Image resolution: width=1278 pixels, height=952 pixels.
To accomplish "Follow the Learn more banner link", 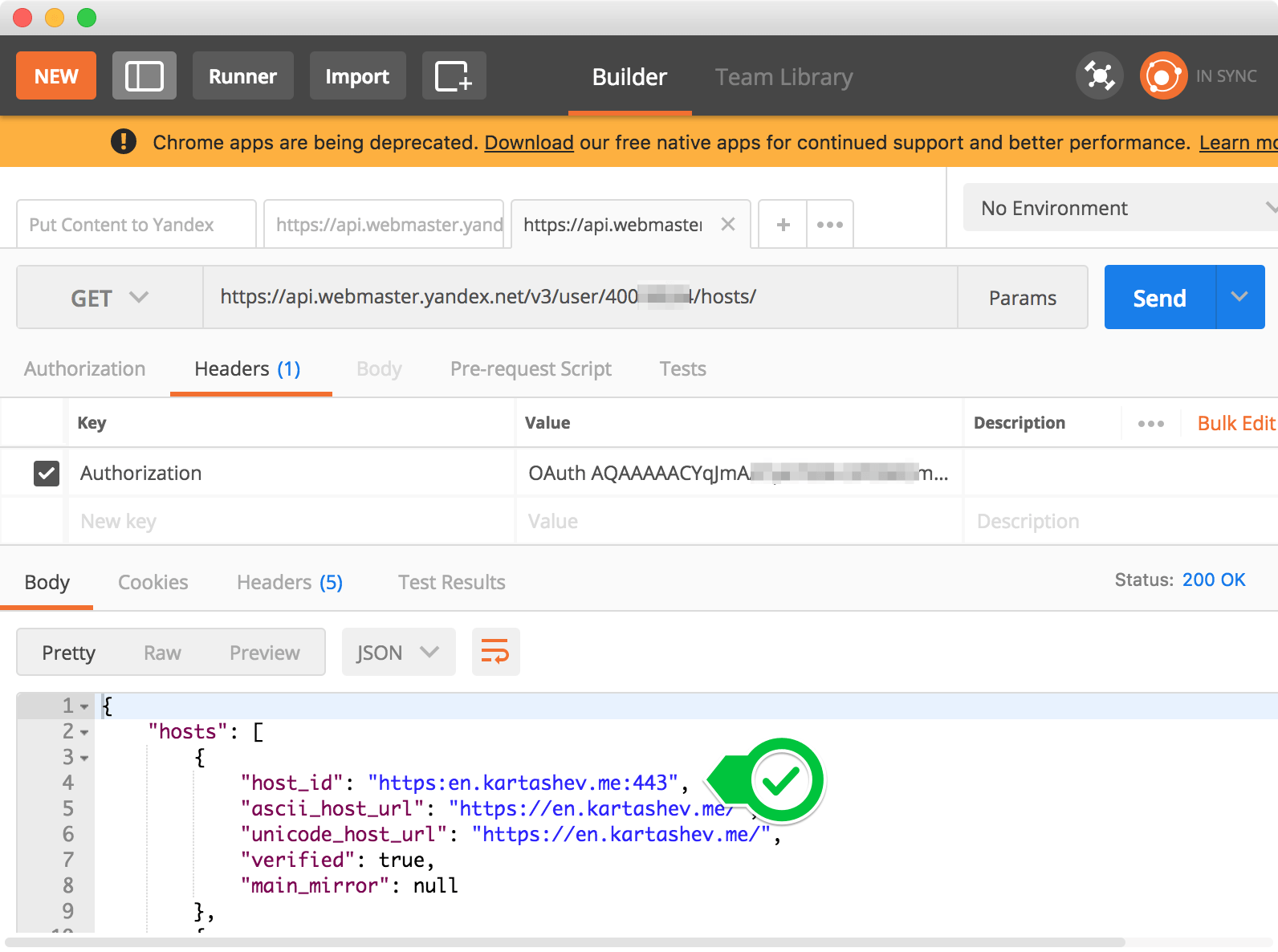I will (1239, 142).
